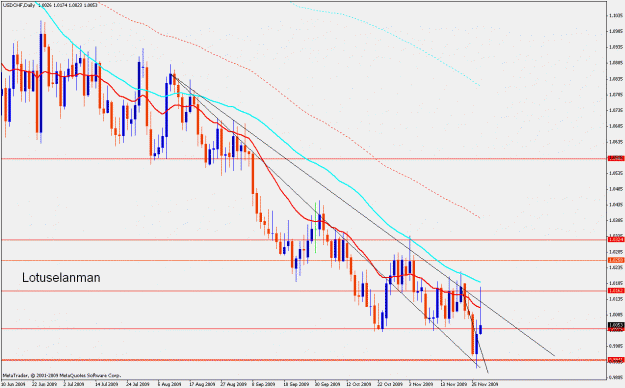Click the red 1.0324 horizontal line price tag
This screenshot has height=388, width=625.
click(616, 239)
